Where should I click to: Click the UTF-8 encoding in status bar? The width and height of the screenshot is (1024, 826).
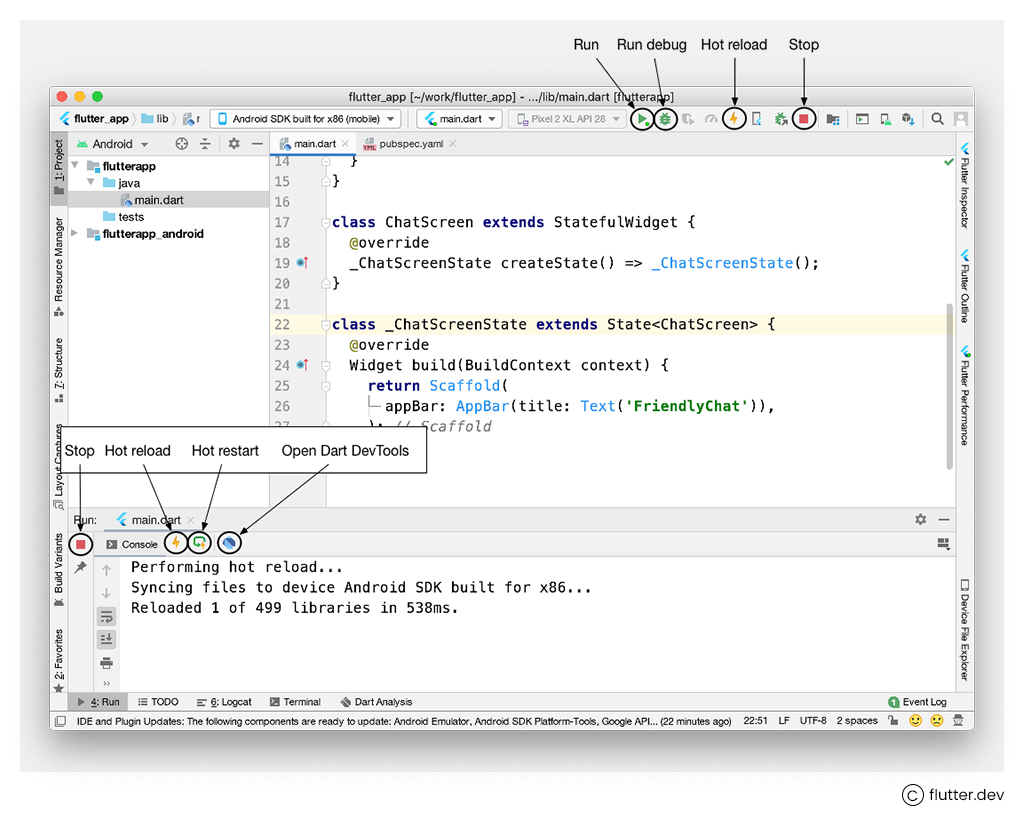813,720
